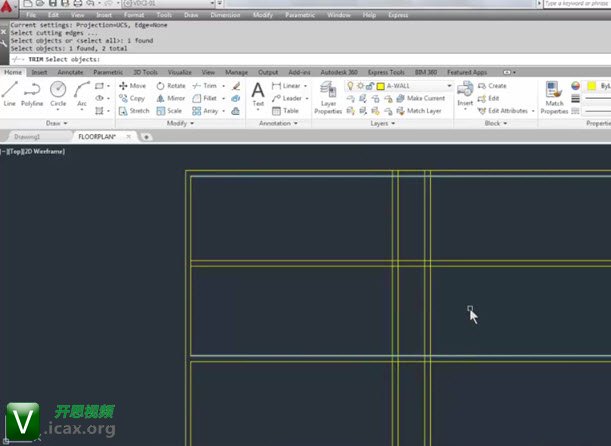Click the command line input field
This screenshot has height=446, width=611.
point(310,59)
